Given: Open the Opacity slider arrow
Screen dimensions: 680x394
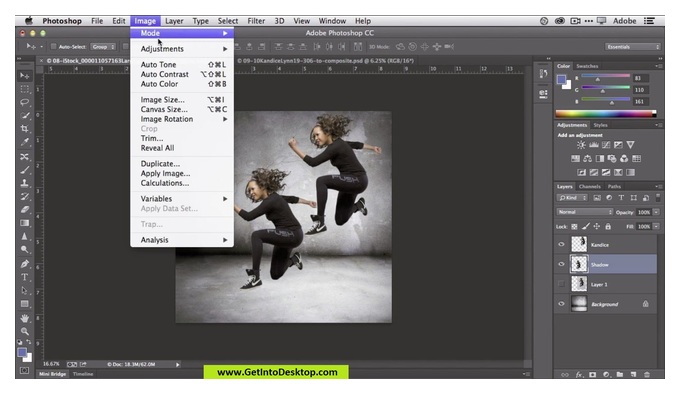Looking at the screenshot, I should (656, 212).
